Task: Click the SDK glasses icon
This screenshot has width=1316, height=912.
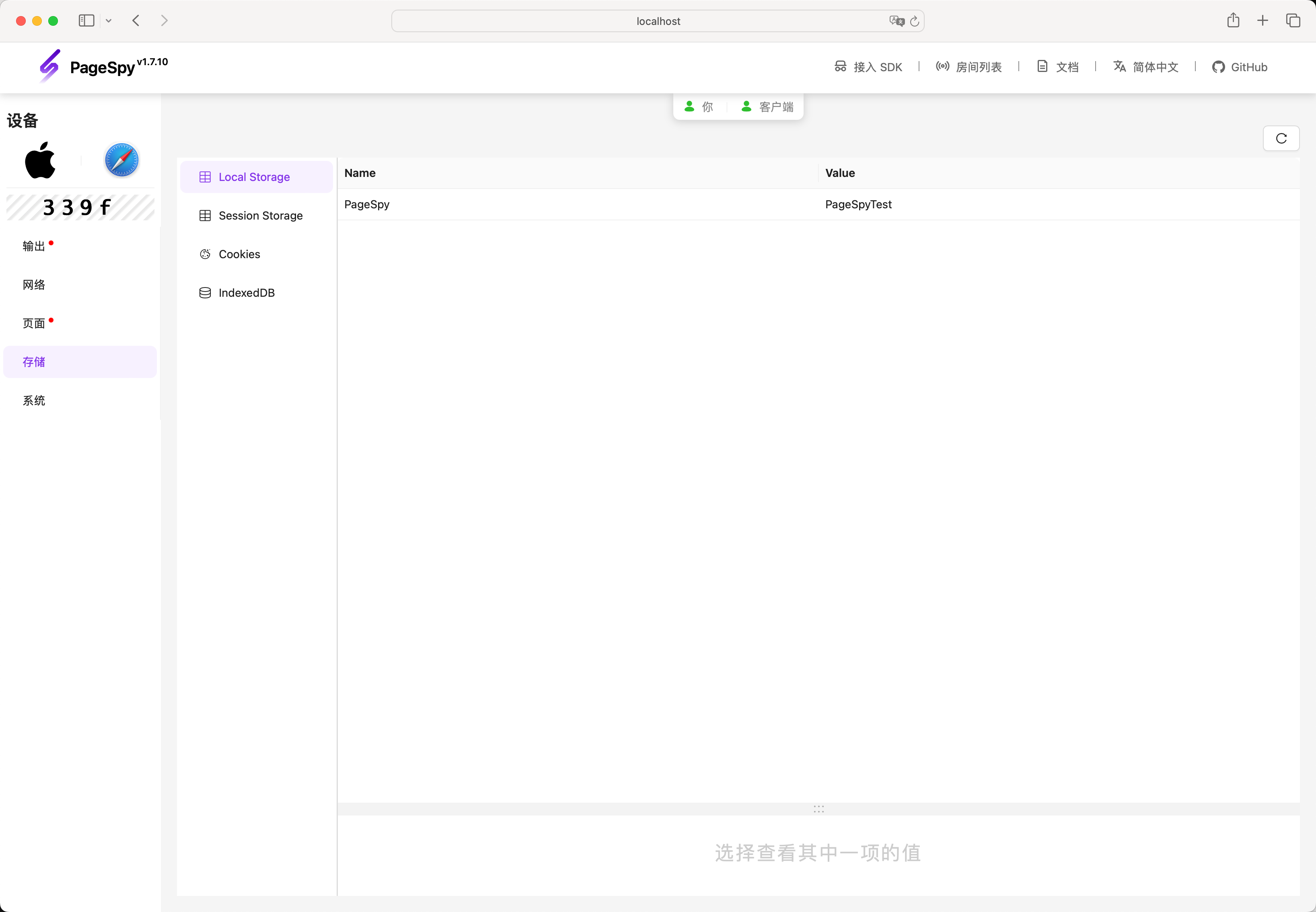Action: [x=841, y=66]
